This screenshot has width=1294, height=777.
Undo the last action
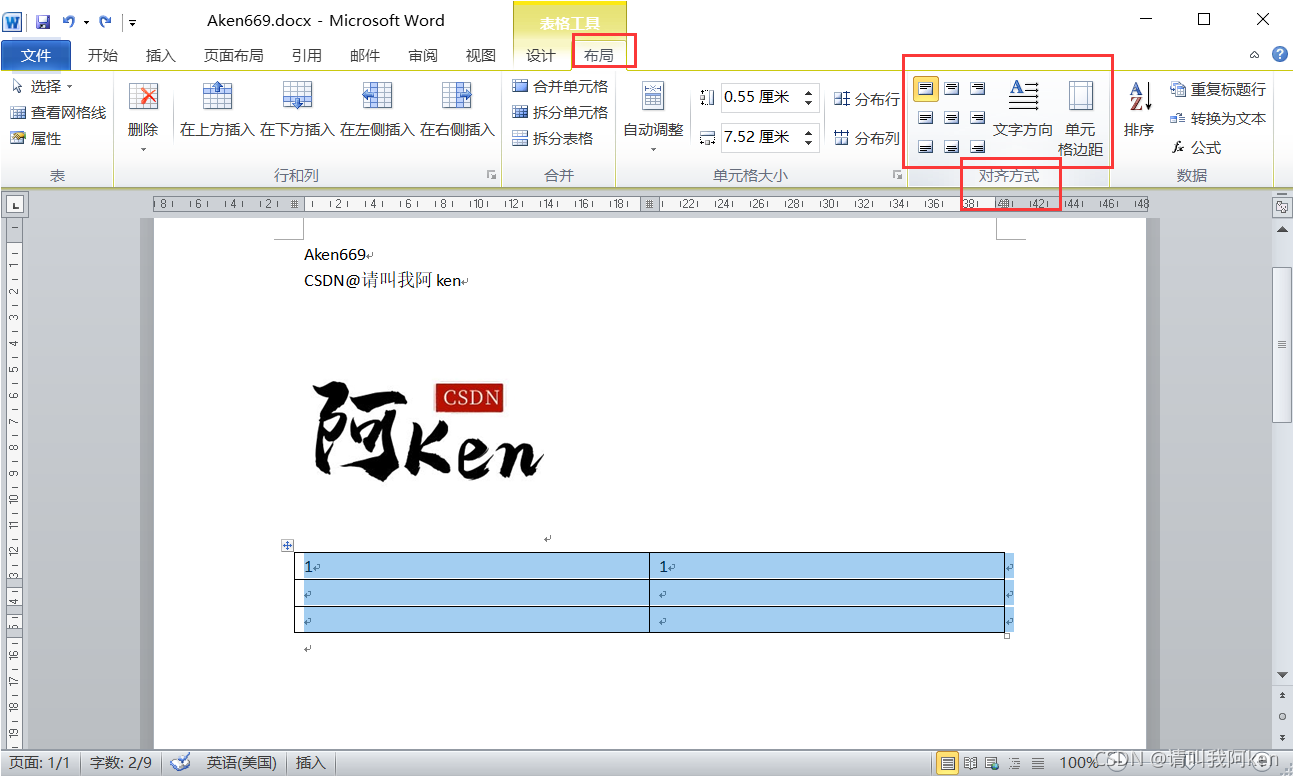click(x=69, y=21)
